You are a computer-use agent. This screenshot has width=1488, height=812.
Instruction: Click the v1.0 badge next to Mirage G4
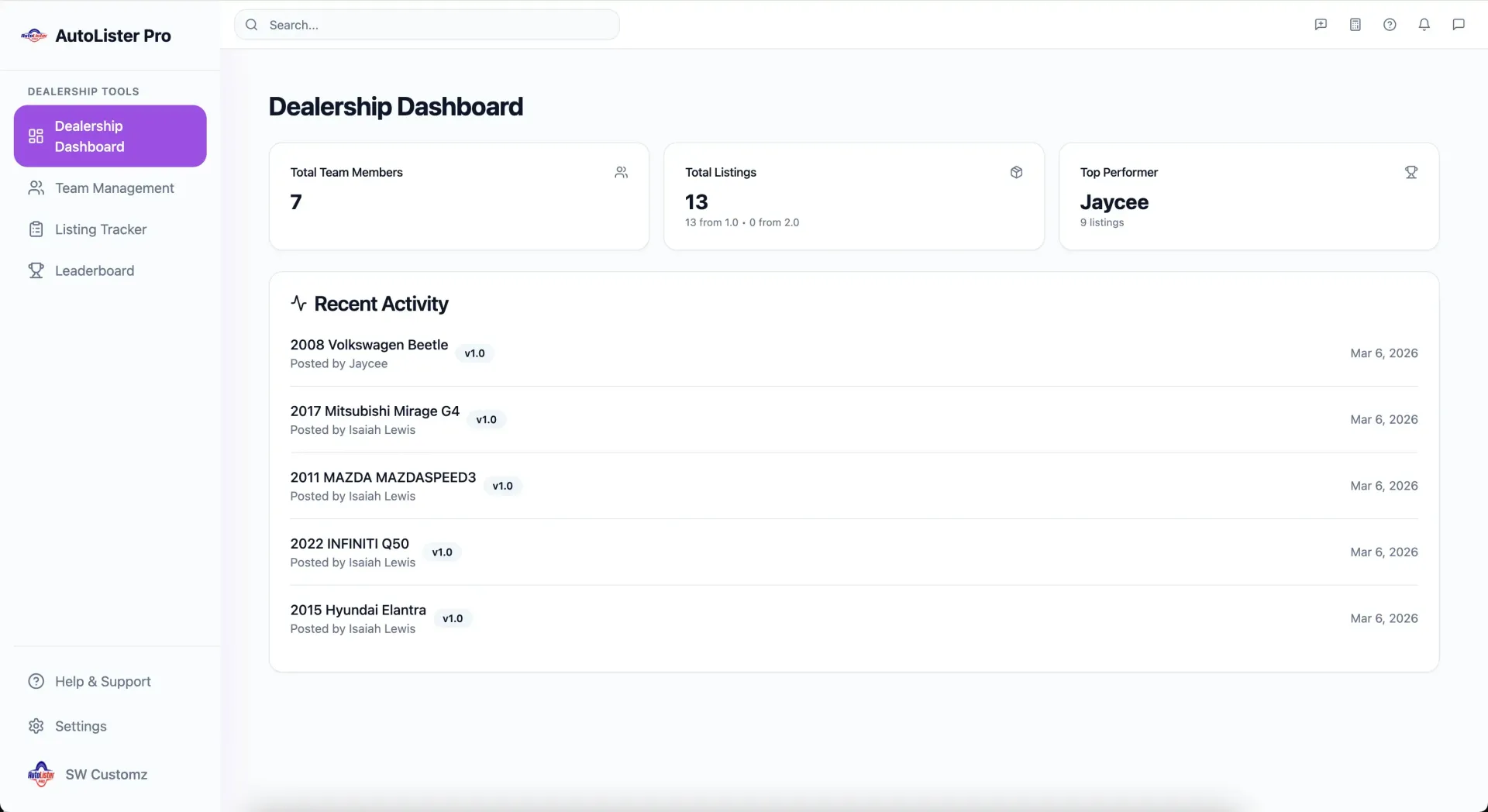[x=486, y=419]
